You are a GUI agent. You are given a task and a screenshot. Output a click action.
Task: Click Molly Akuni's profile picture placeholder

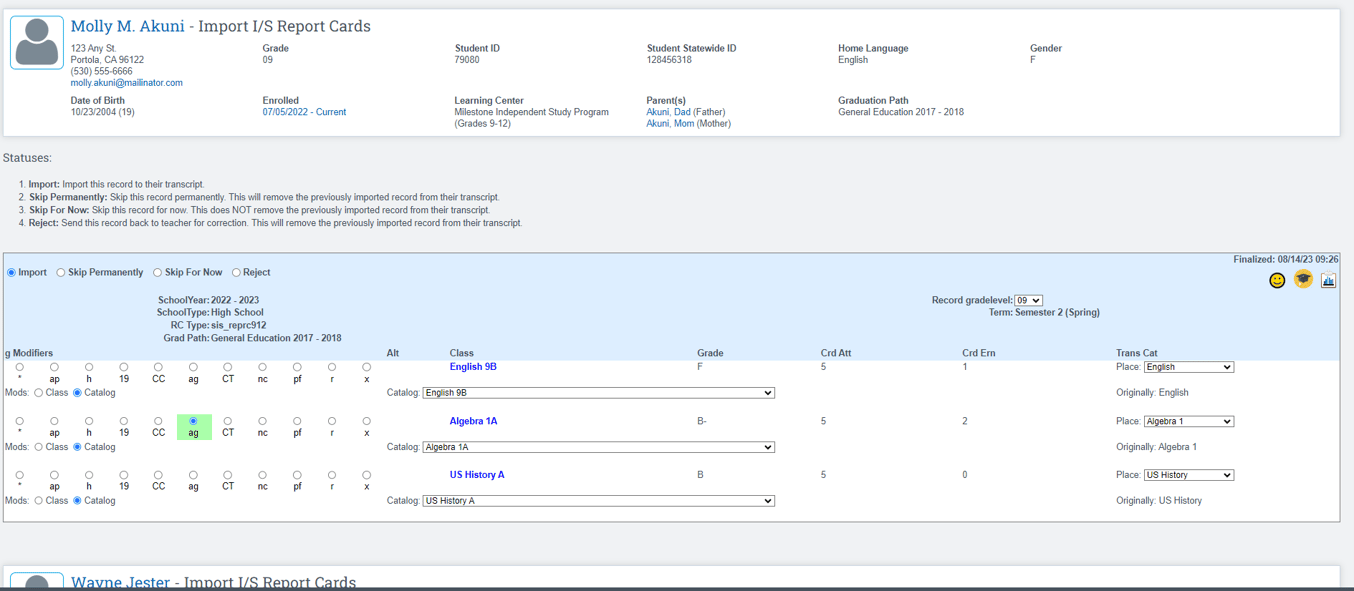coord(36,42)
